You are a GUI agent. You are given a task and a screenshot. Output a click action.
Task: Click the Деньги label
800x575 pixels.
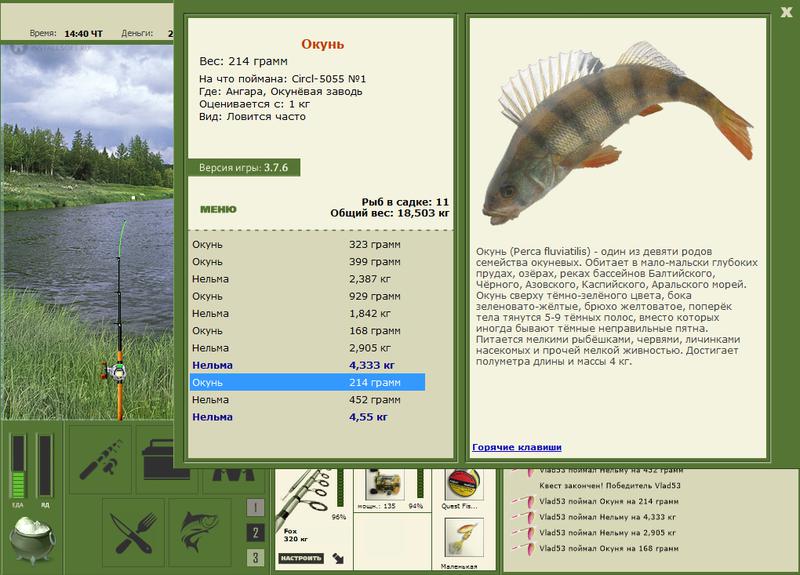tap(137, 33)
